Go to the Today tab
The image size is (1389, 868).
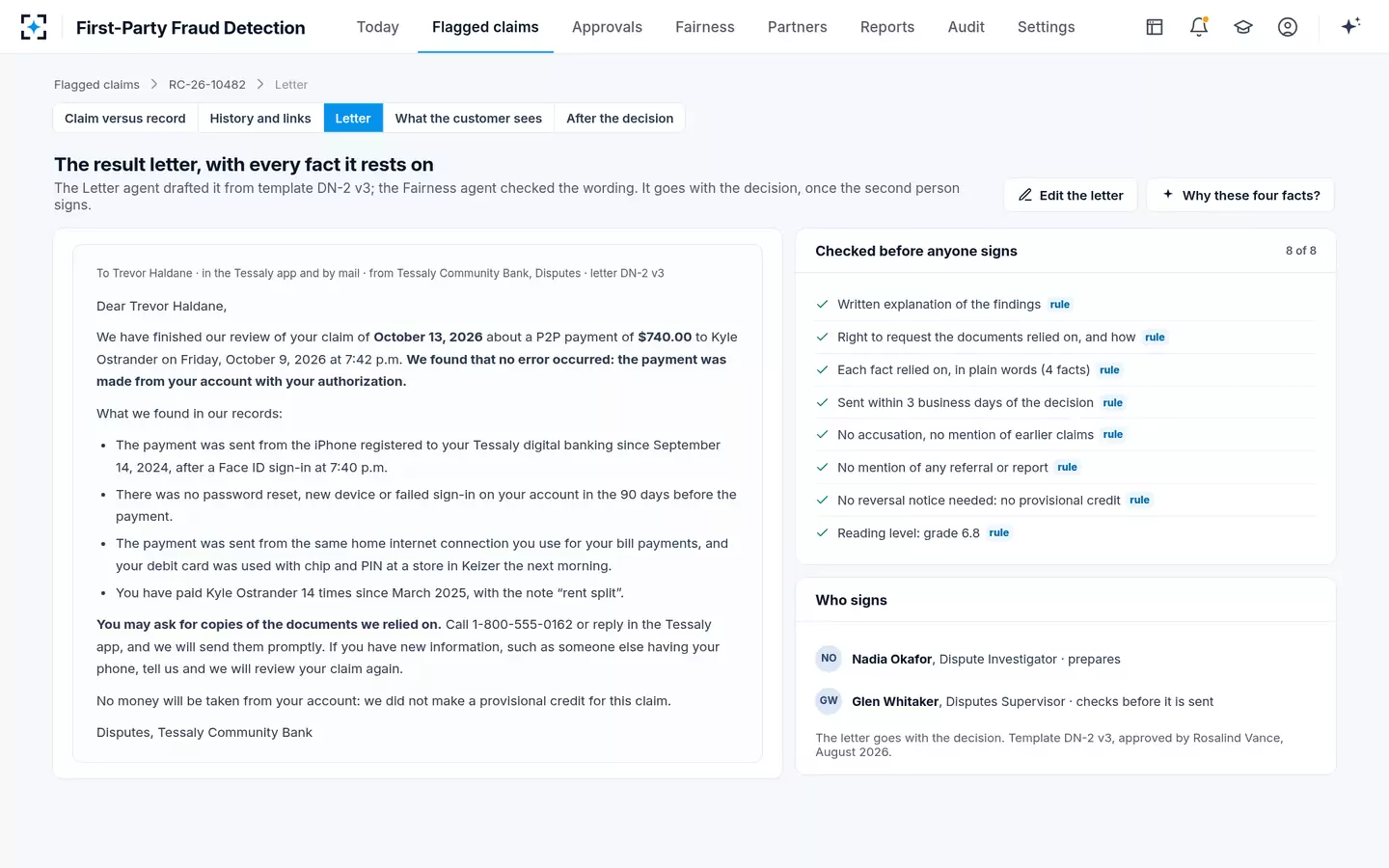[x=377, y=27]
